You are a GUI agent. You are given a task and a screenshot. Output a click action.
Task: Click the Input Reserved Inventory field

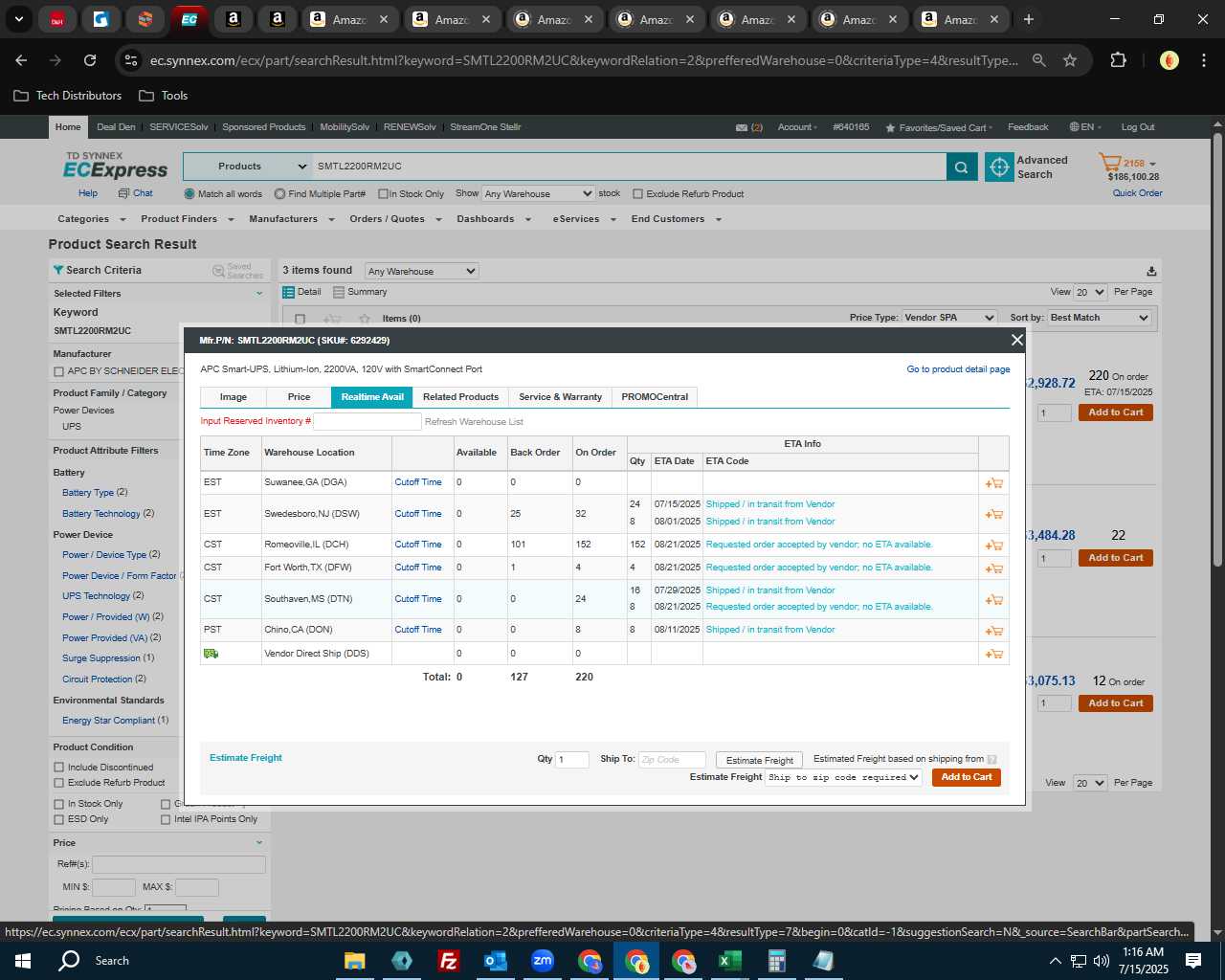click(x=367, y=421)
